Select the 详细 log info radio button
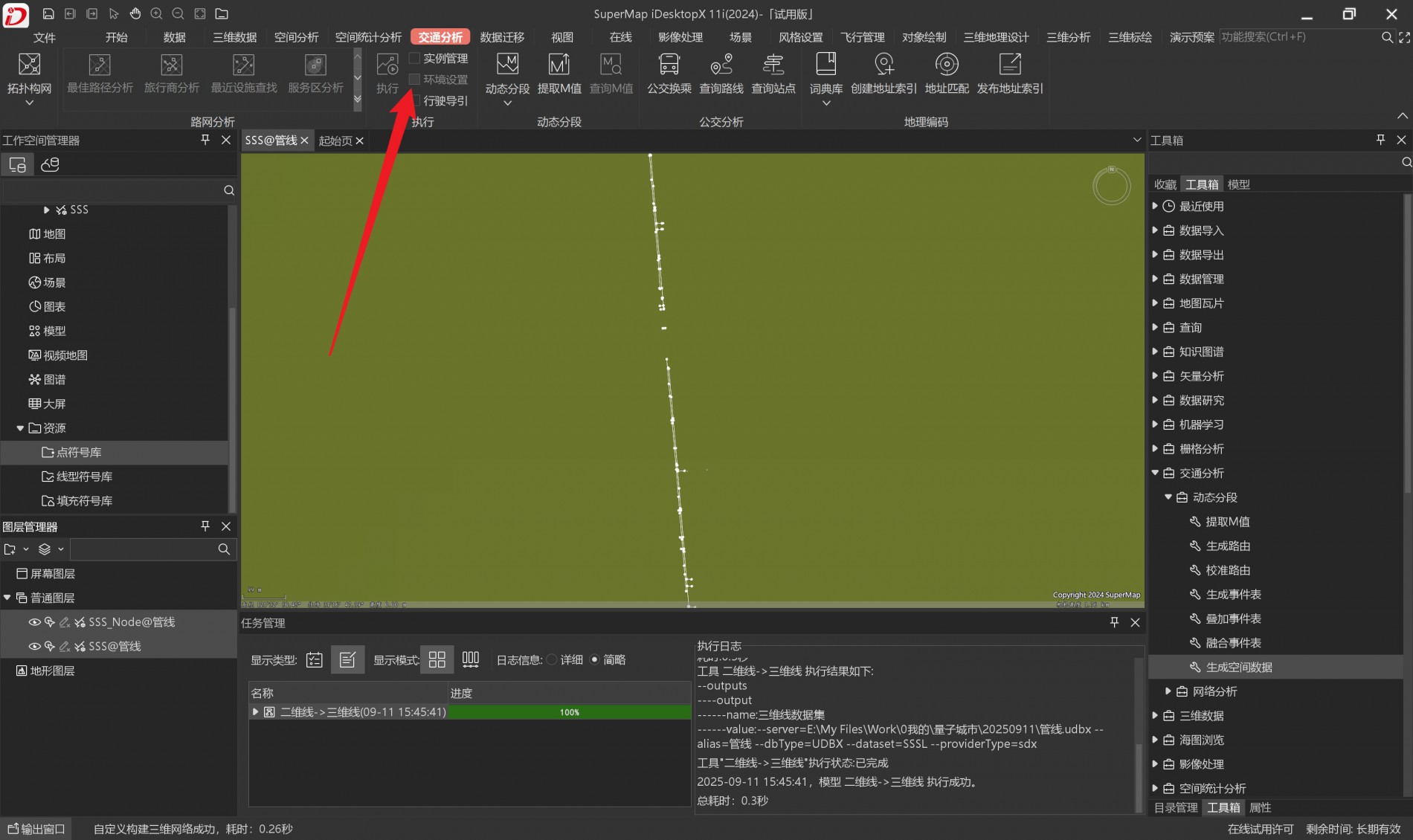1413x840 pixels. [552, 659]
